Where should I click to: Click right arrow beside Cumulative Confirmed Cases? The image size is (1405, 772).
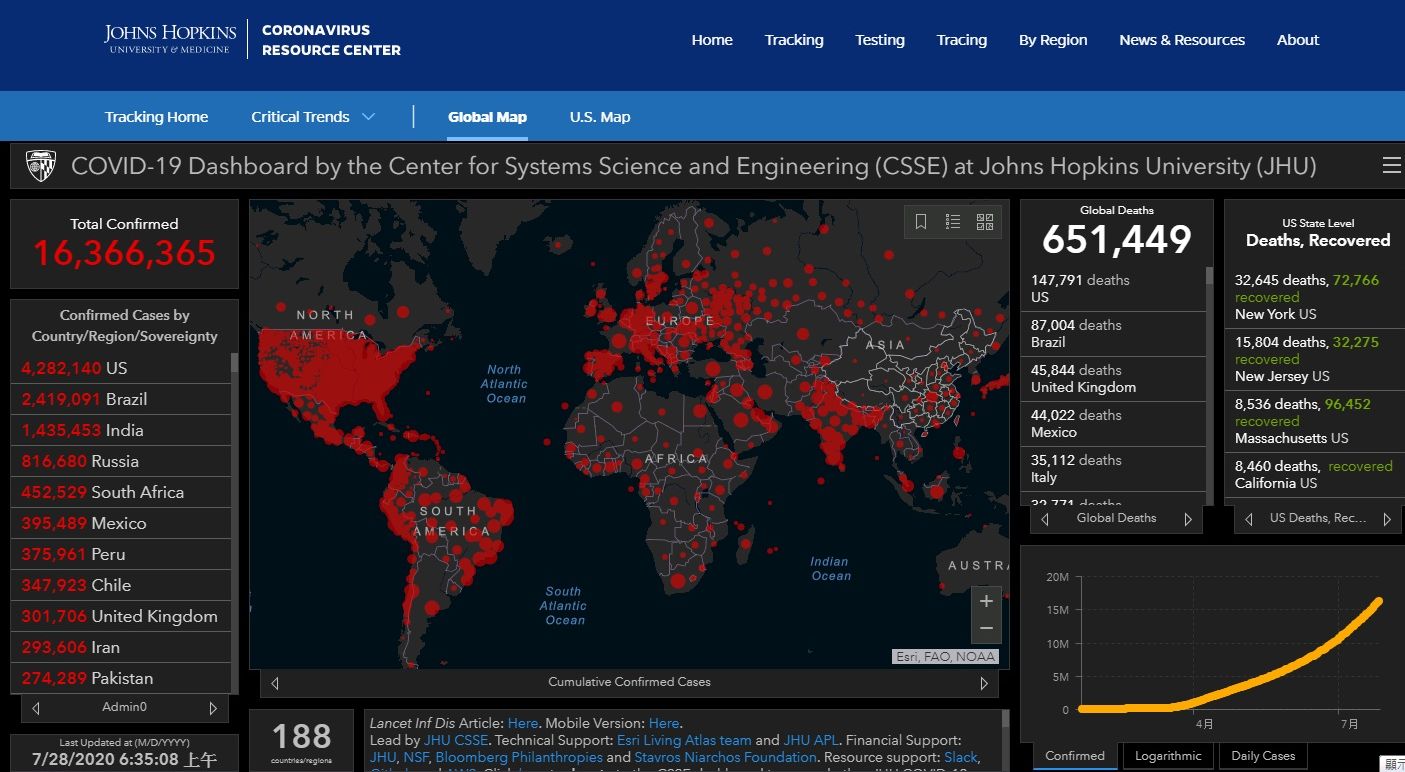click(x=984, y=683)
